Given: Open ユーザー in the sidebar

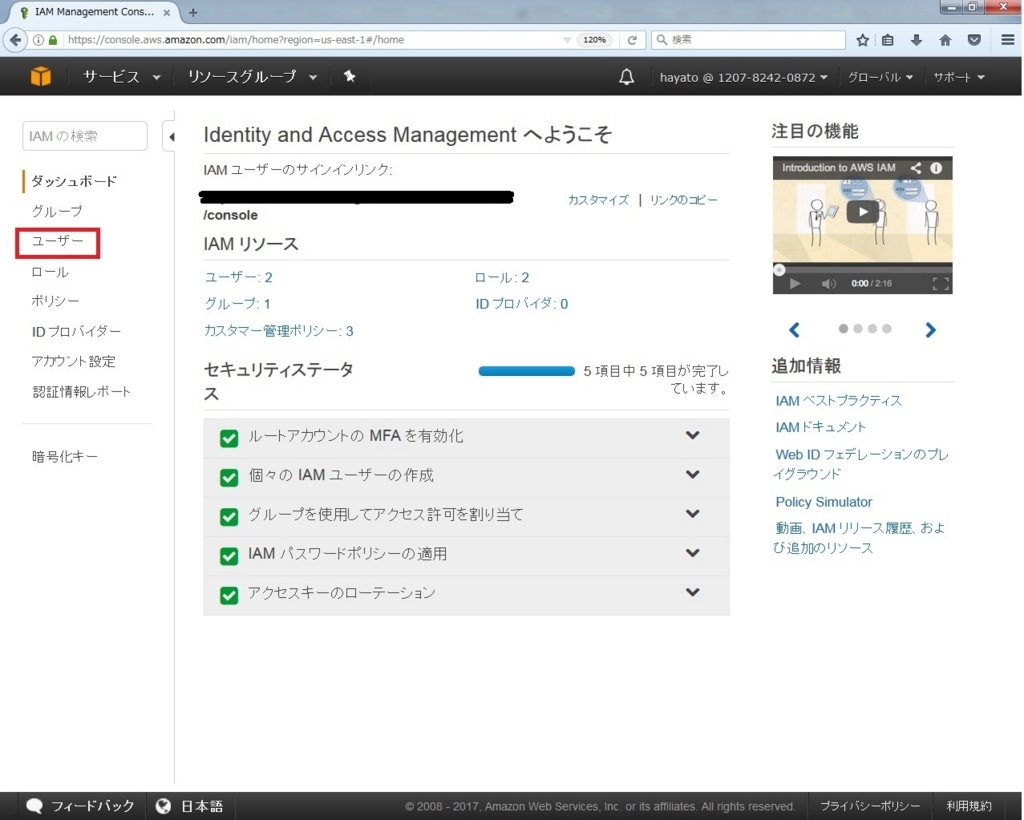Looking at the screenshot, I should pyautogui.click(x=57, y=241).
